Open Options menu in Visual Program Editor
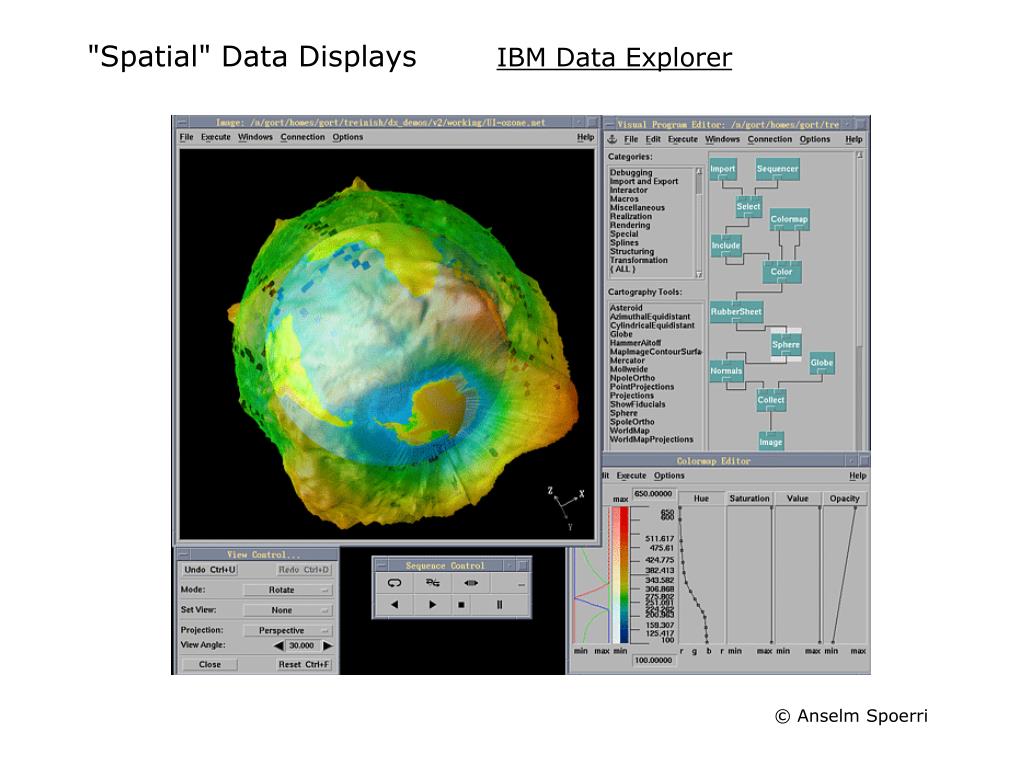 coord(815,139)
